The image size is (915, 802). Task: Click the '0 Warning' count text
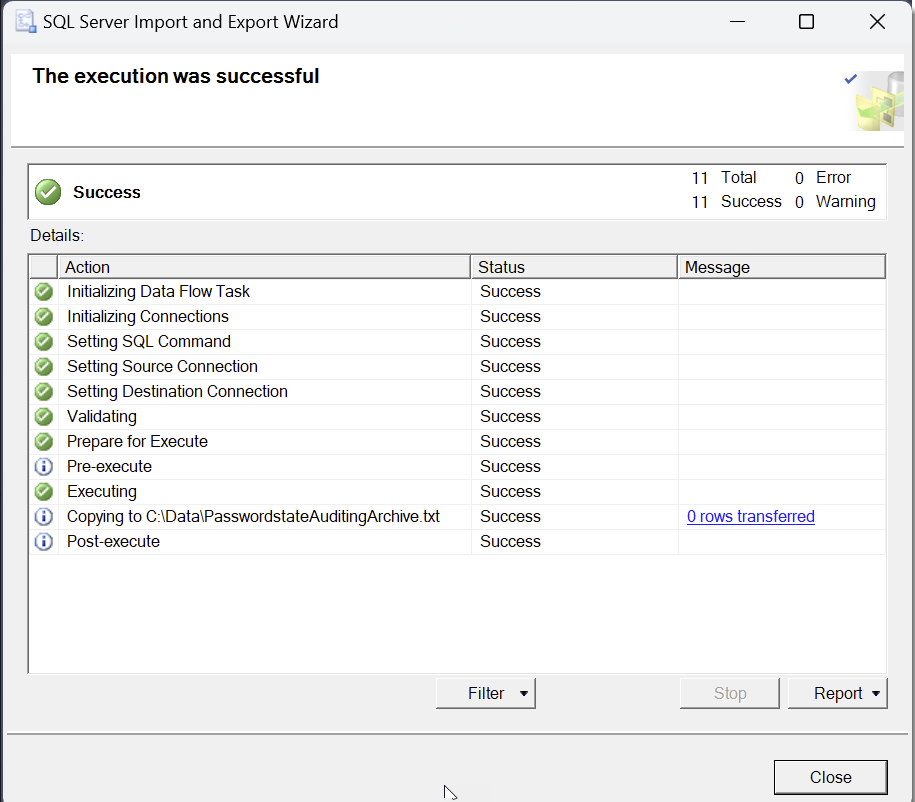coord(834,202)
